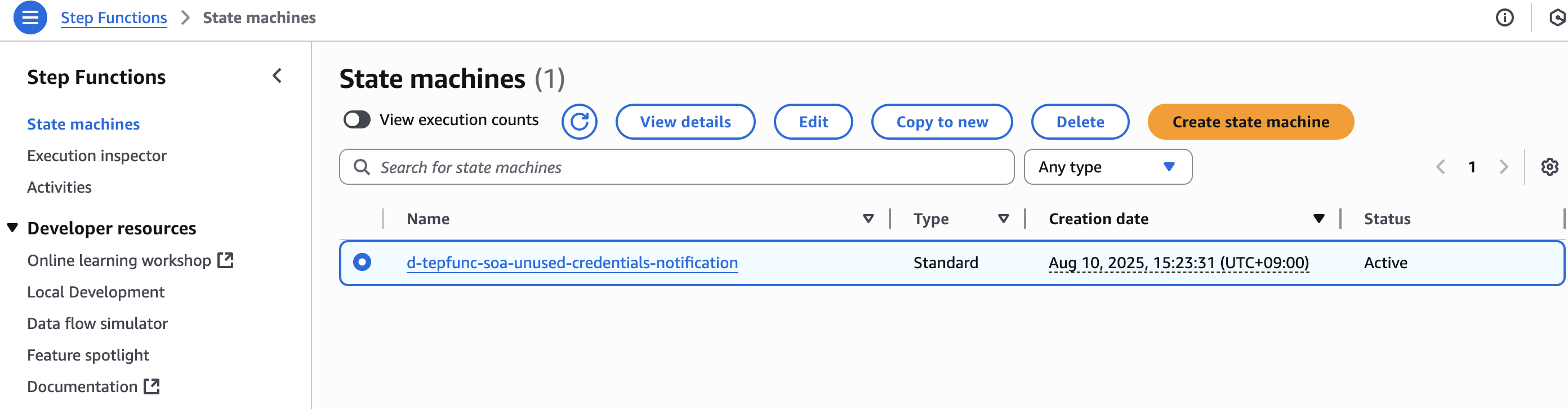Open Execution inspector in sidebar
This screenshot has width=1568, height=409.
[97, 156]
